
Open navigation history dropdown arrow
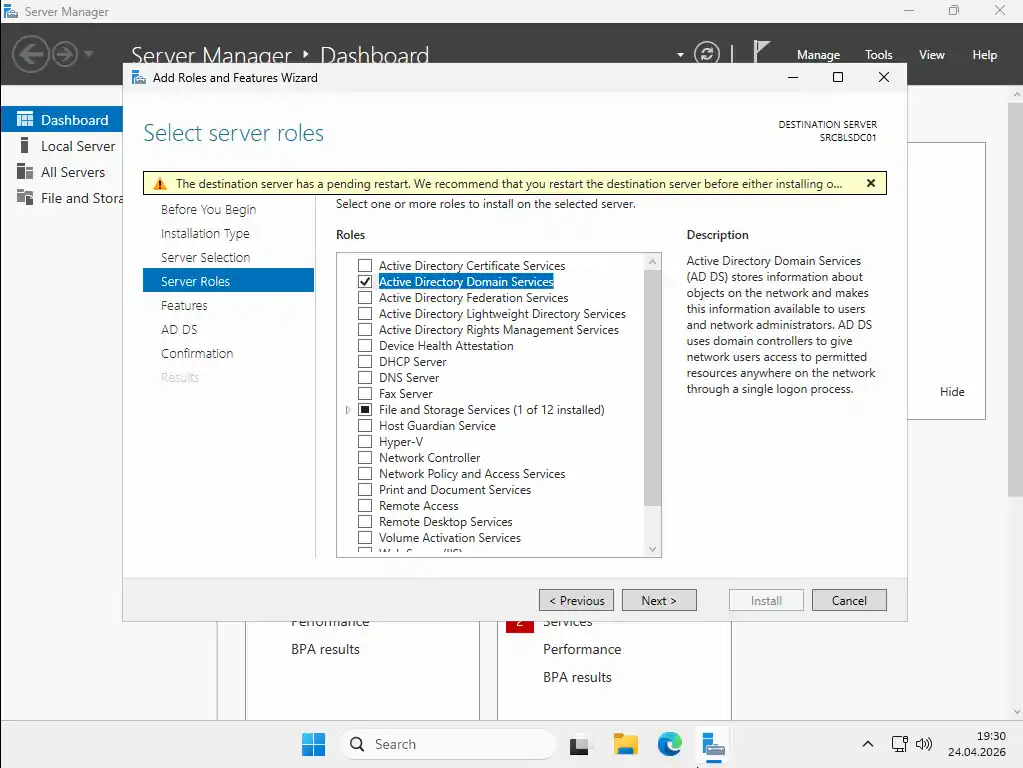point(89,54)
